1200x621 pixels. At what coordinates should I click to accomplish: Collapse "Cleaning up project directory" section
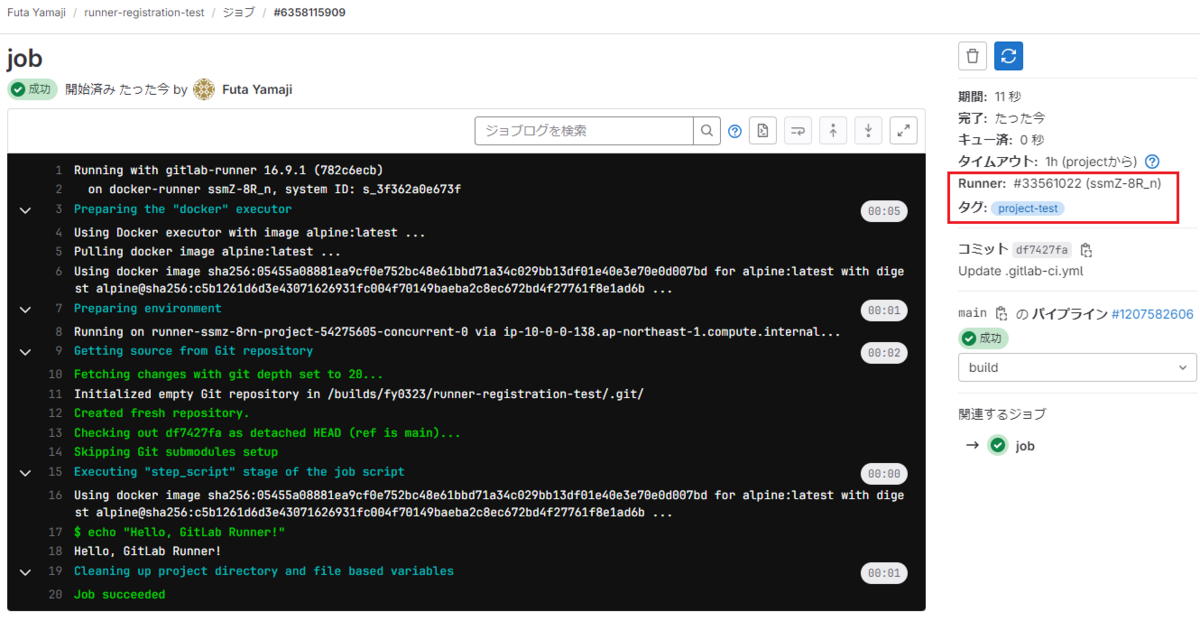coord(24,572)
